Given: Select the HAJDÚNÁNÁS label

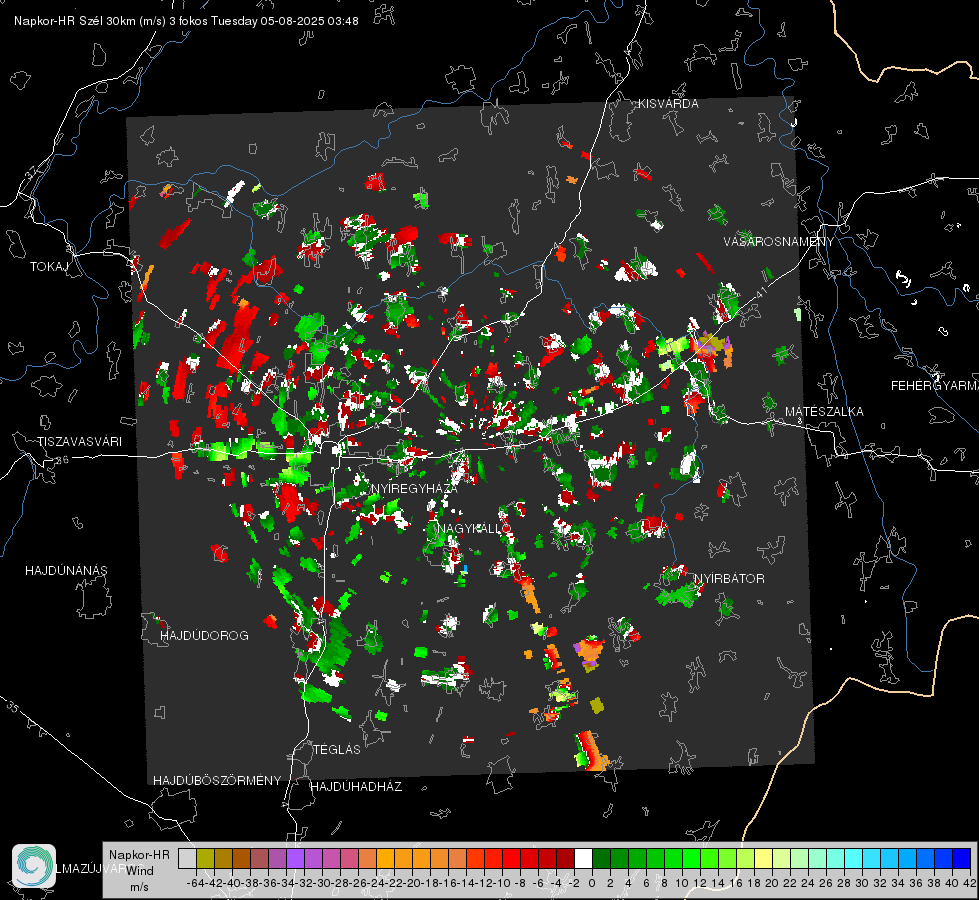Looking at the screenshot, I should click(x=66, y=570).
